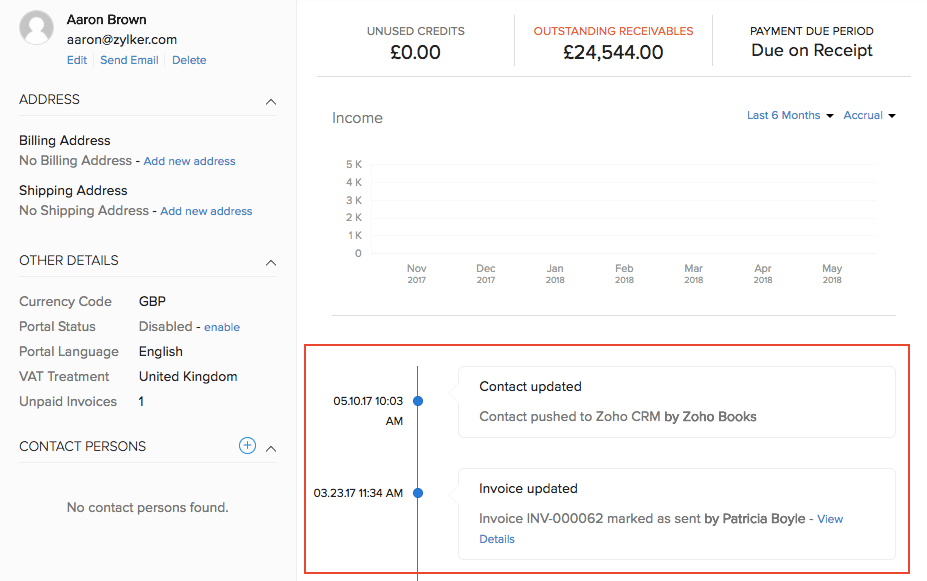Add new shipping address

[206, 211]
